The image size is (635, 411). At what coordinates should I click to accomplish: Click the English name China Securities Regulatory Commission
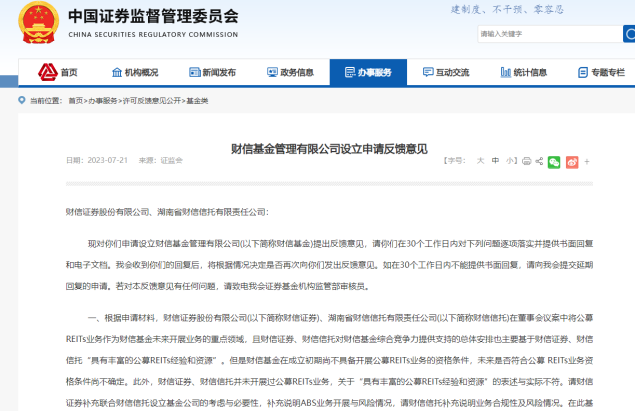click(153, 35)
